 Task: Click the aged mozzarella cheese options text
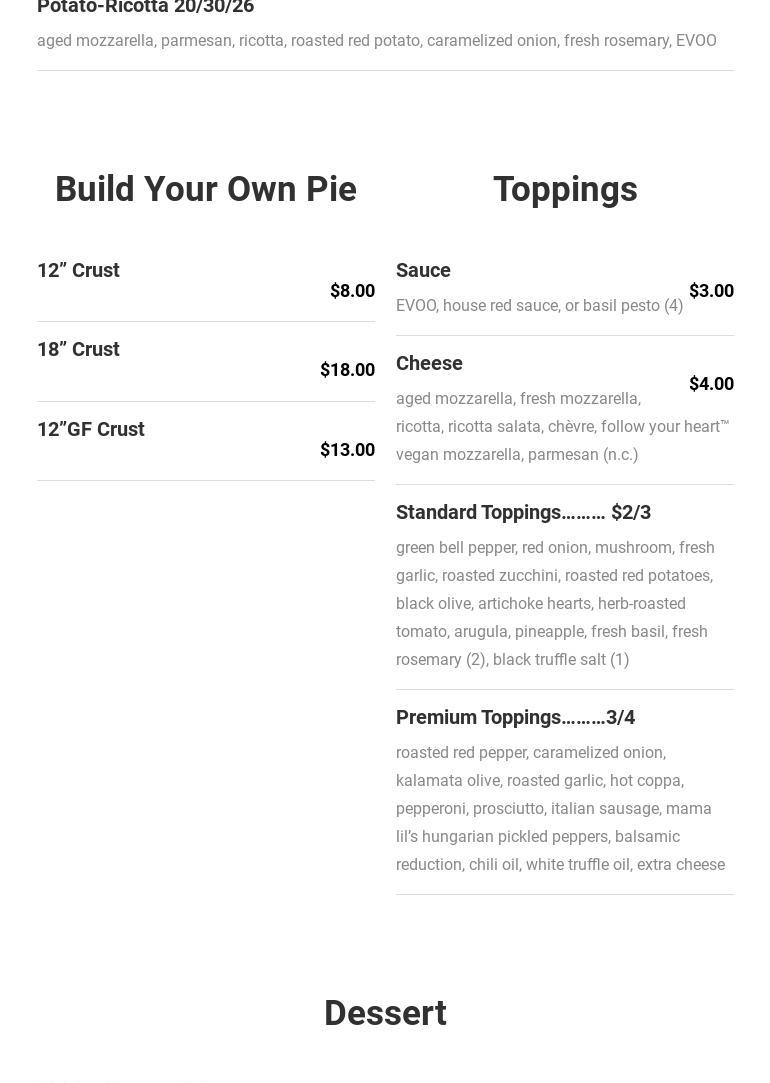(x=562, y=427)
